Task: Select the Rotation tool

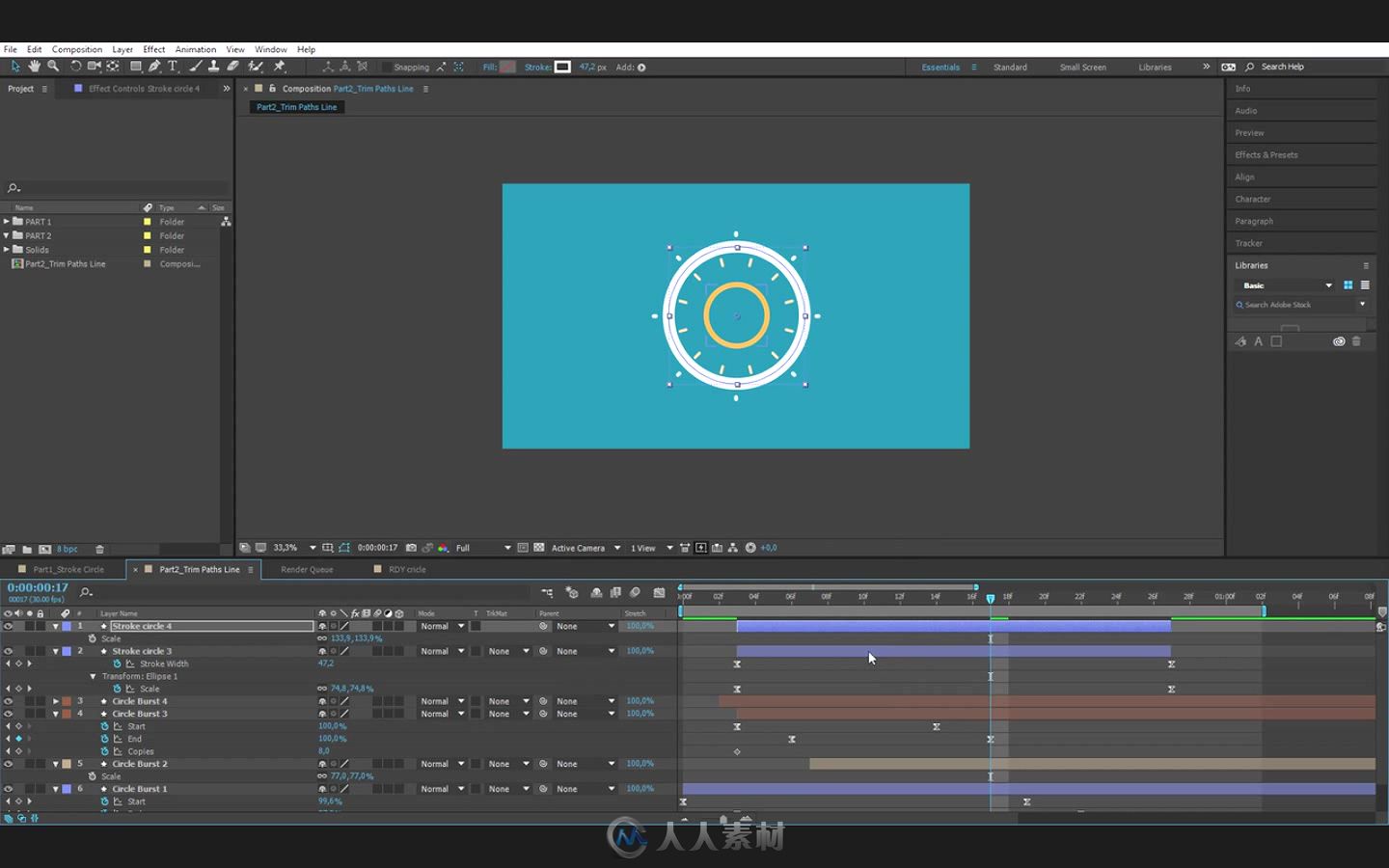Action: tap(75, 67)
